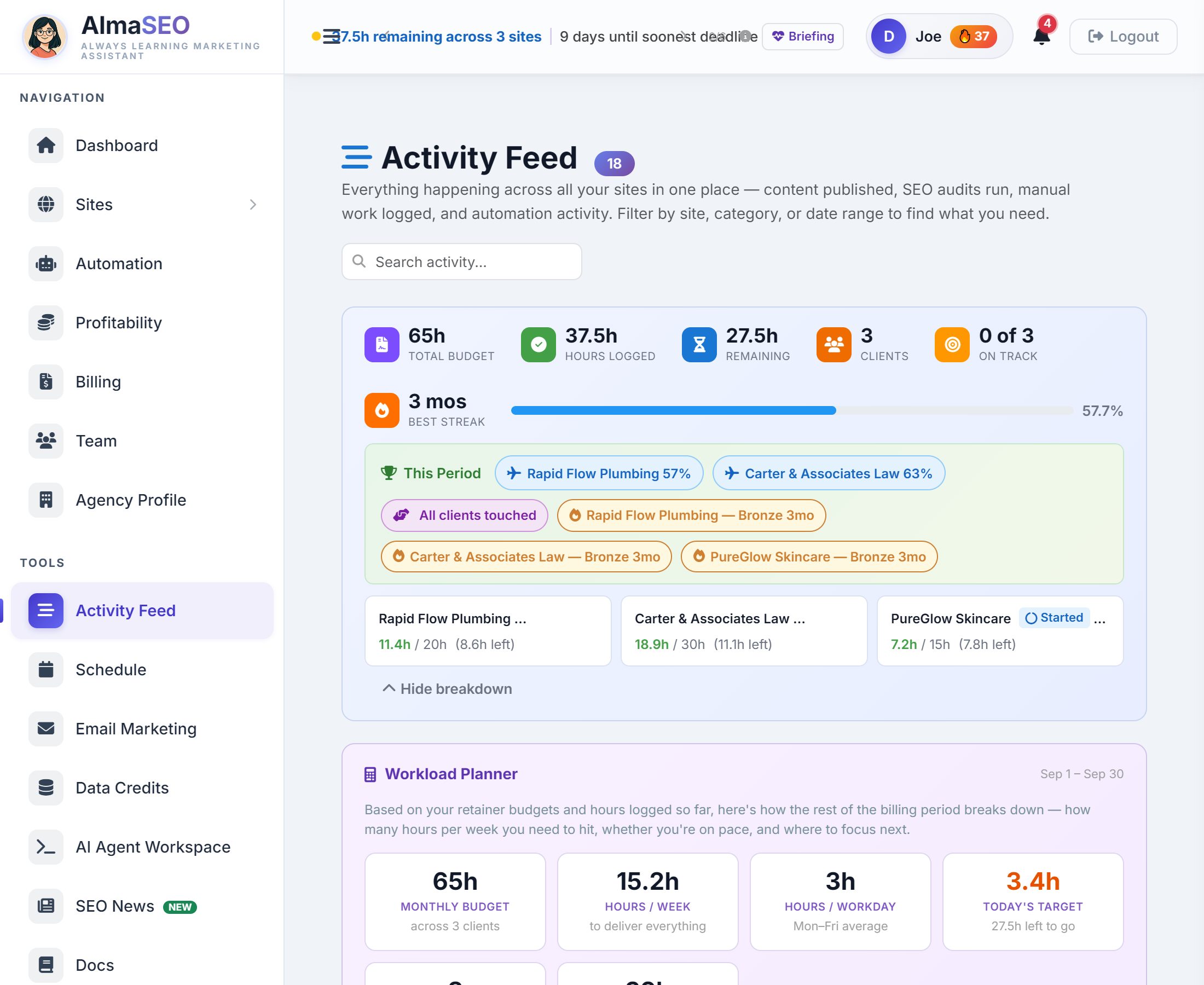Focus the Search activity field
Image resolution: width=1204 pixels, height=985 pixels.
[462, 262]
